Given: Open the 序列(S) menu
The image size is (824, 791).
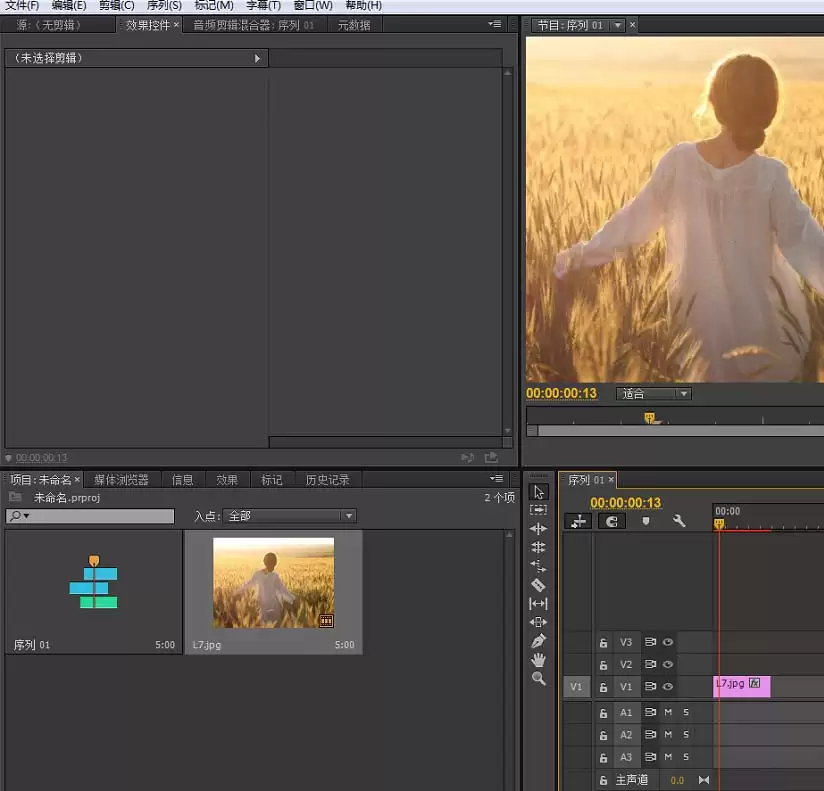Looking at the screenshot, I should pyautogui.click(x=164, y=6).
